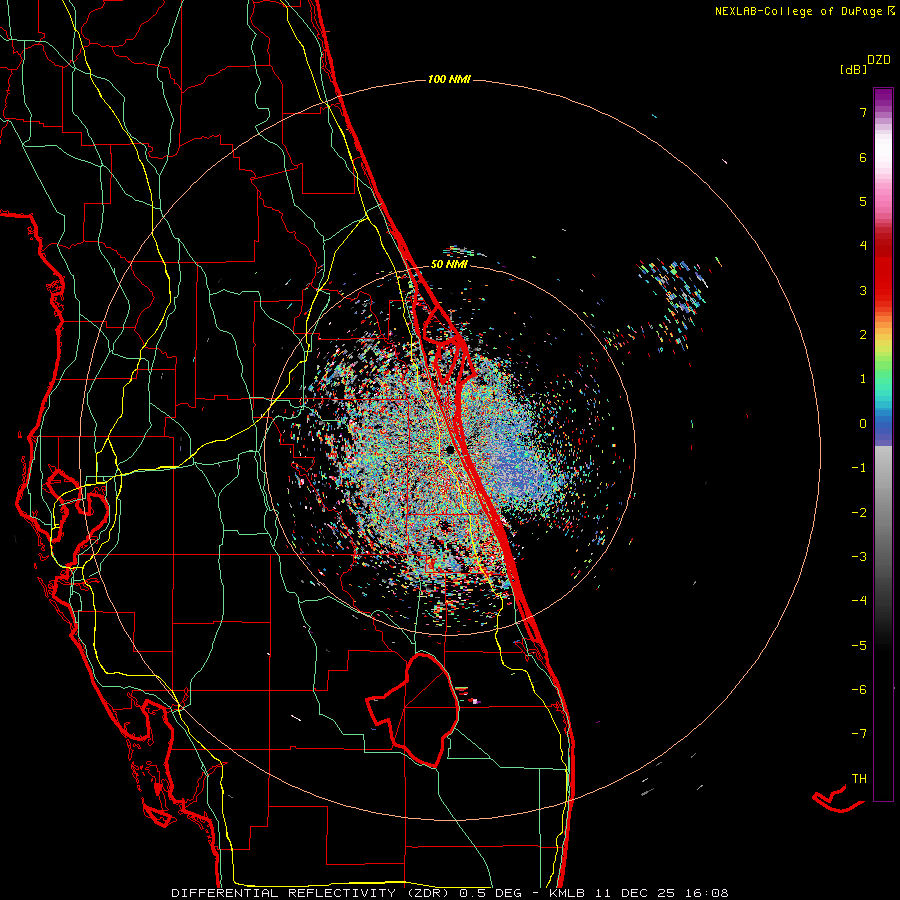Click the DZD legend title
Image resolution: width=900 pixels, height=900 pixels.
(879, 60)
